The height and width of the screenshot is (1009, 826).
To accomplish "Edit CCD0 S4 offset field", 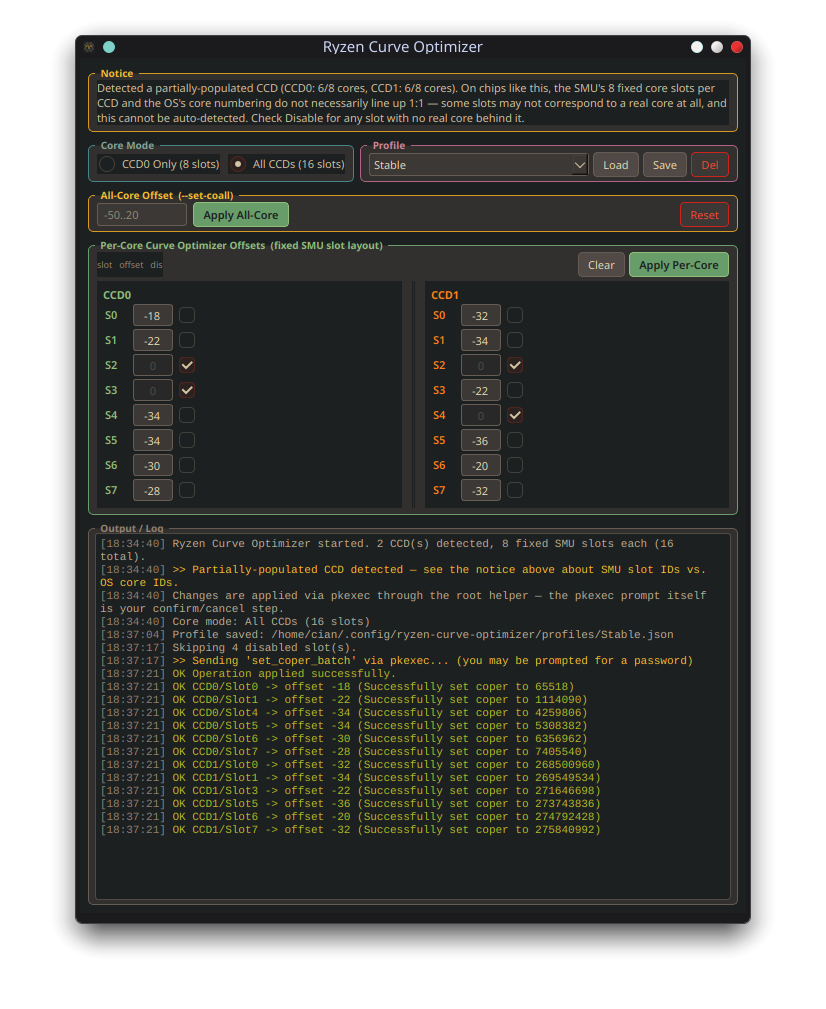I will coord(152,416).
